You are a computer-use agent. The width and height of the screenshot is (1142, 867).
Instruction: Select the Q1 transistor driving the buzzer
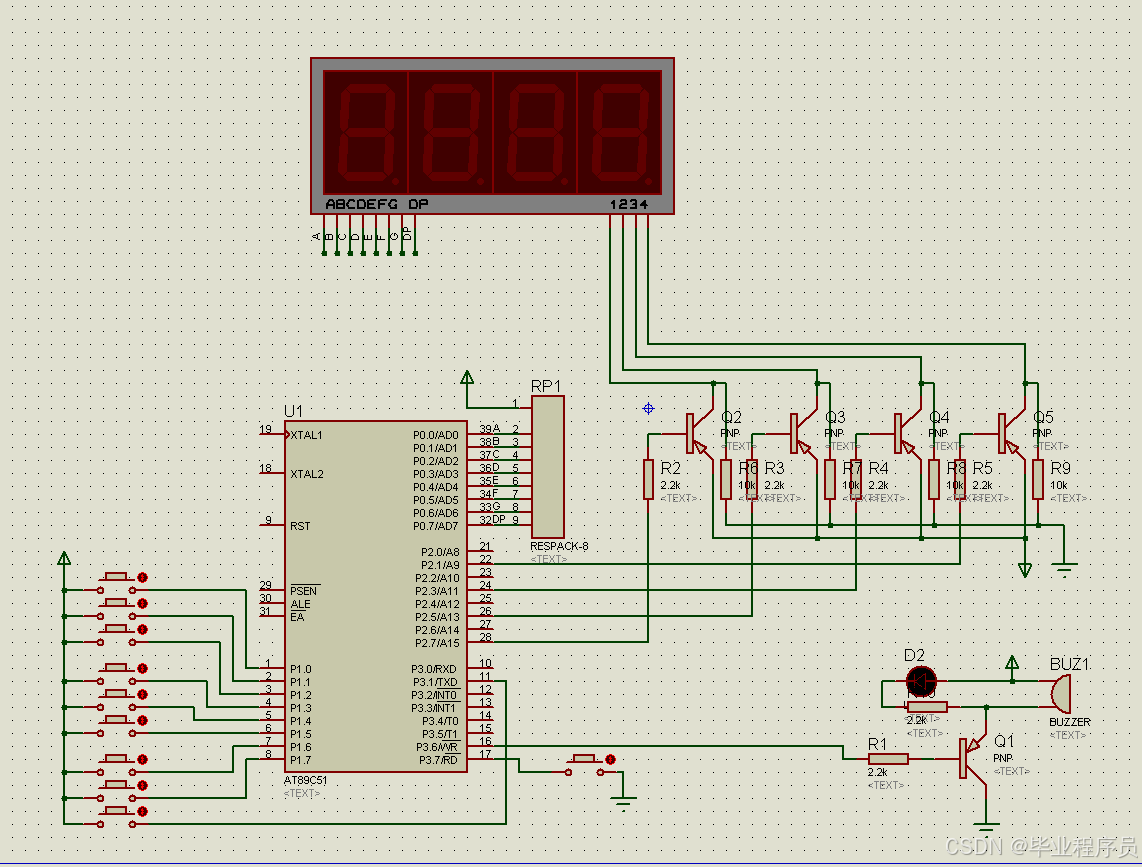pos(972,758)
